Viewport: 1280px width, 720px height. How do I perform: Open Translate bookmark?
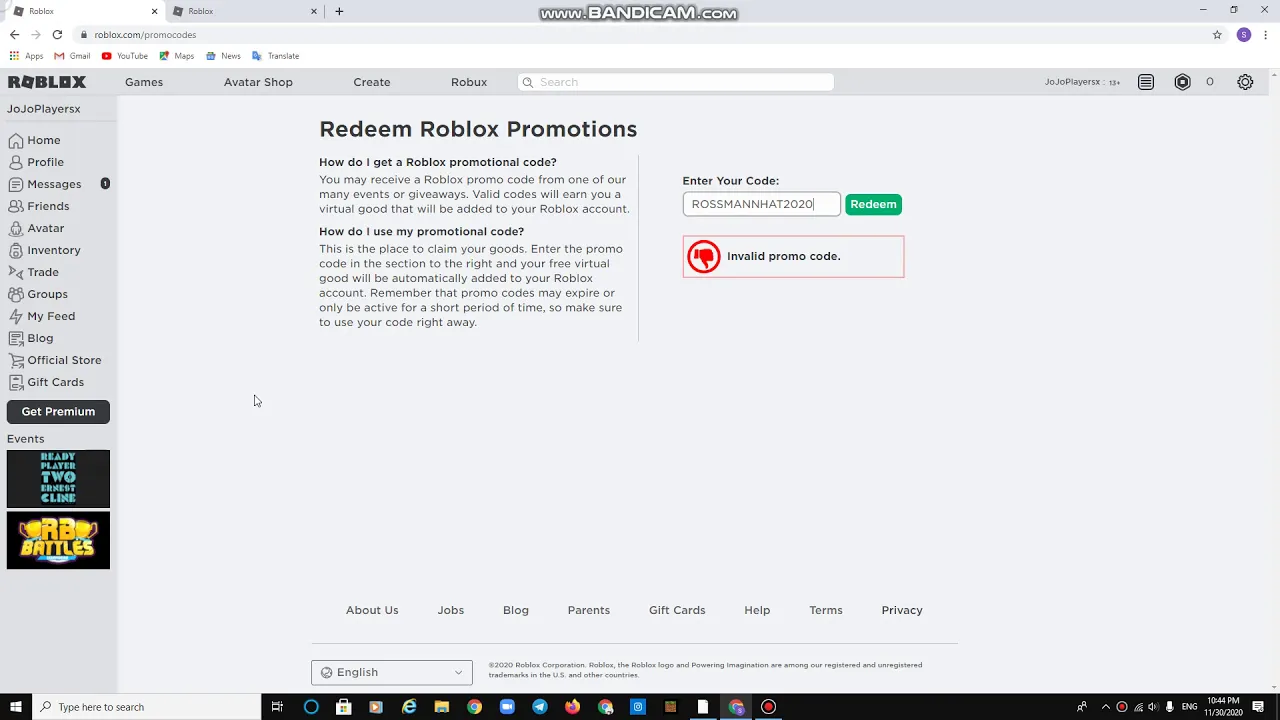point(276,56)
